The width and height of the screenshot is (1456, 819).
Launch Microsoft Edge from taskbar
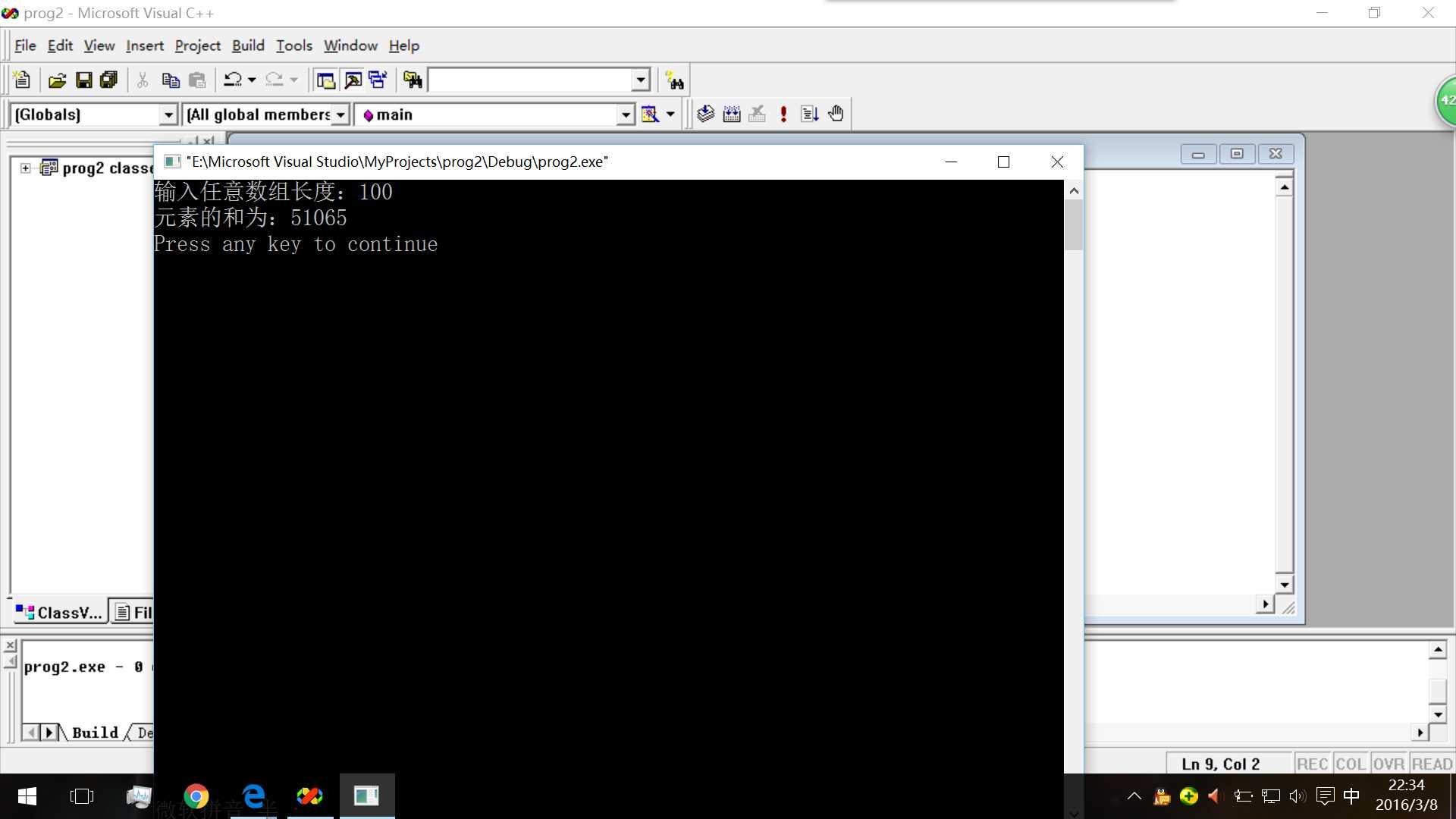click(253, 796)
